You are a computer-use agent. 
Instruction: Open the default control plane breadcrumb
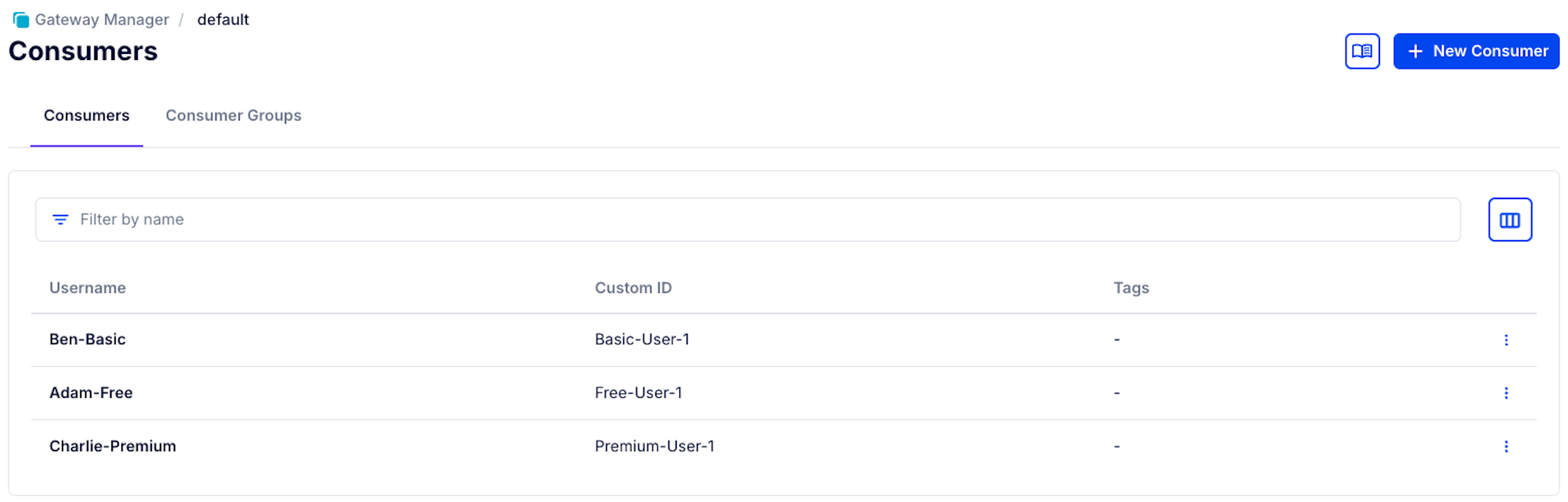223,20
